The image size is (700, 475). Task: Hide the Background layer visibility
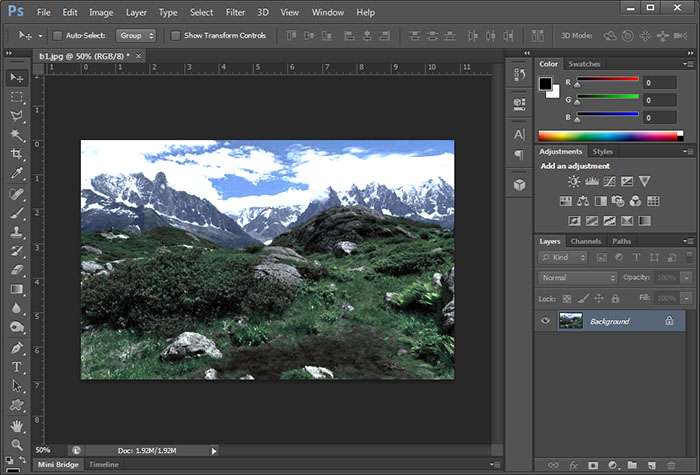[545, 321]
